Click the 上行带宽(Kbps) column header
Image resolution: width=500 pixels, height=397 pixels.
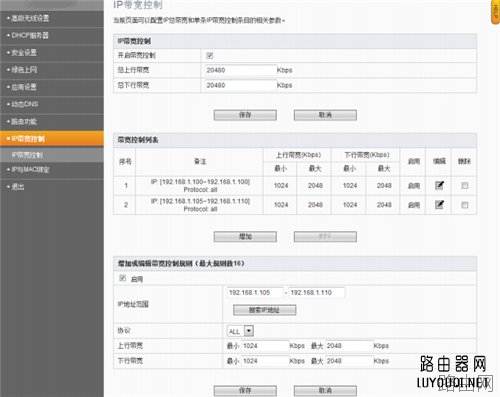click(x=298, y=155)
